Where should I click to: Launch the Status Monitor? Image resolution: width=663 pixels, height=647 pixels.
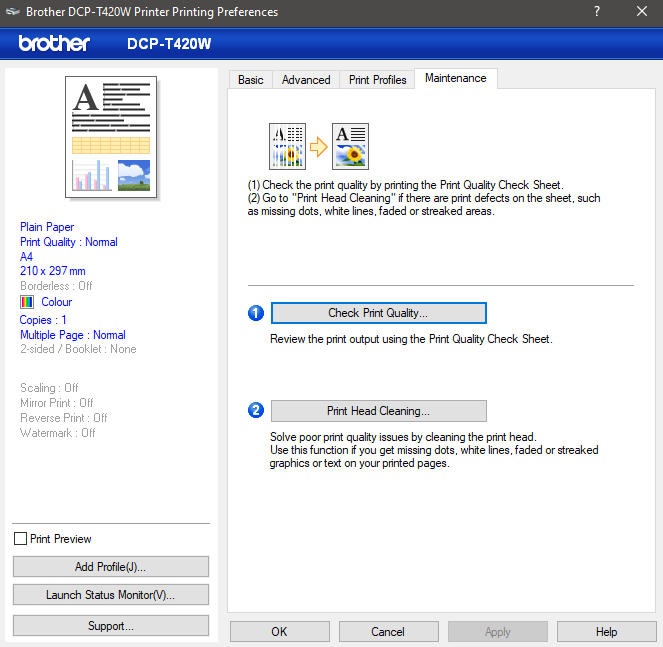111,595
